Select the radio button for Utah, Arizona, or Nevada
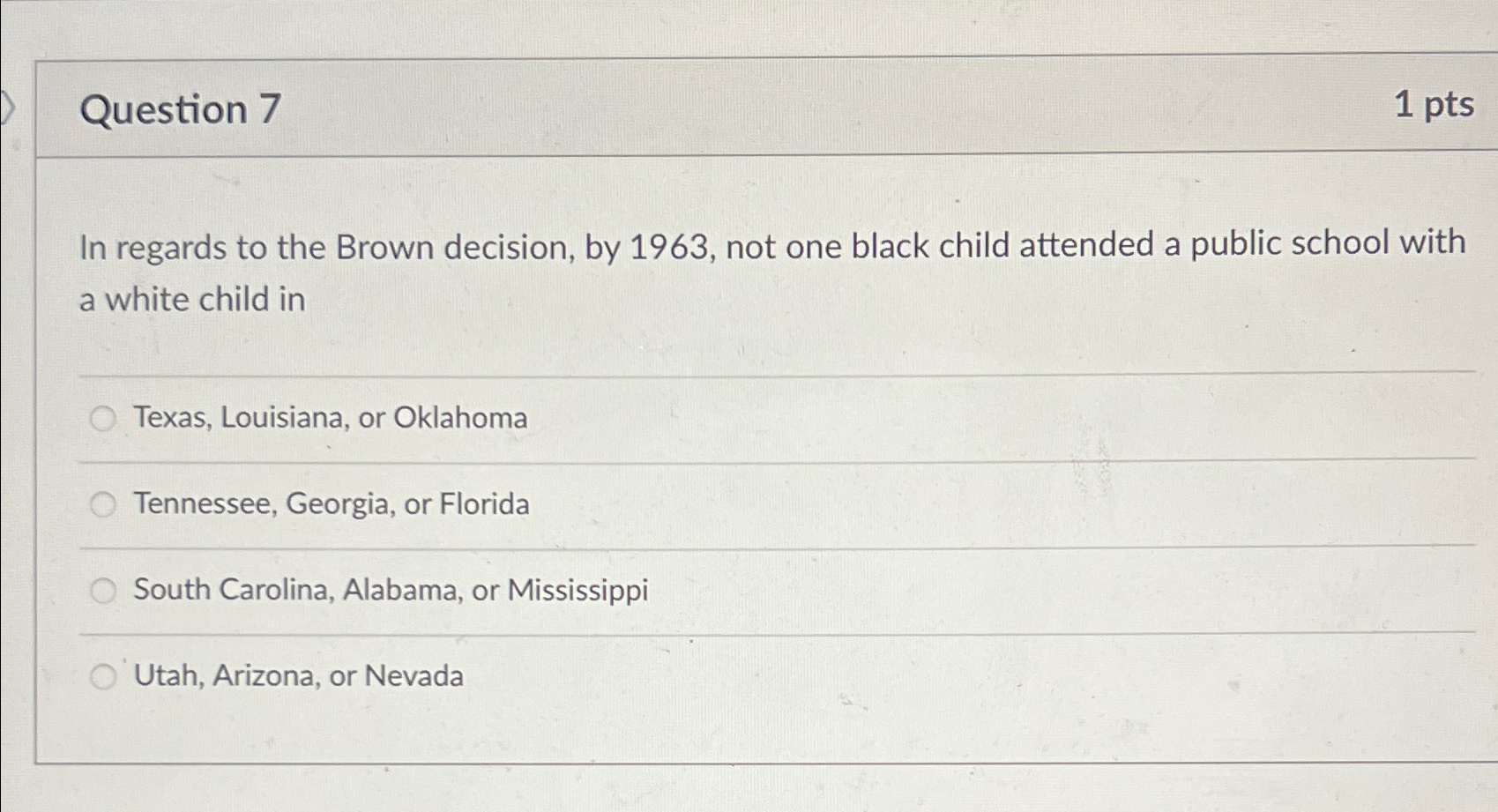Screen dimensions: 1498x812 [x=103, y=676]
